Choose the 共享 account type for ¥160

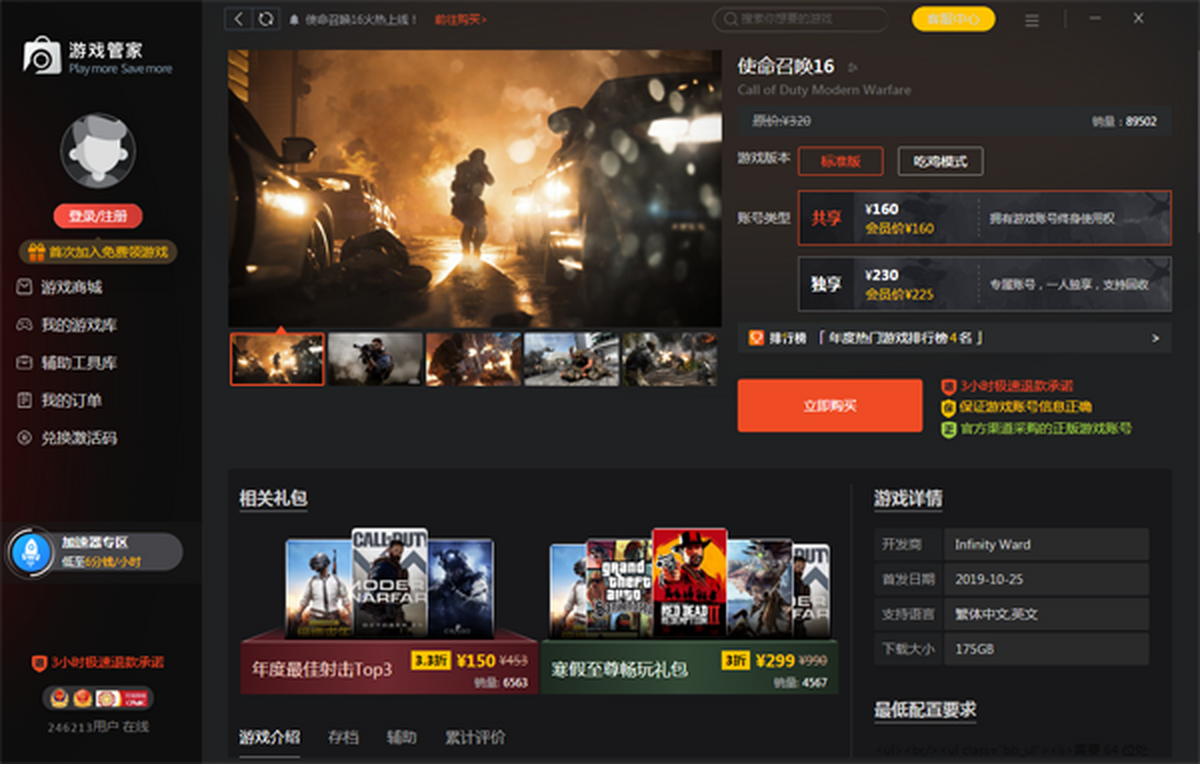click(984, 218)
